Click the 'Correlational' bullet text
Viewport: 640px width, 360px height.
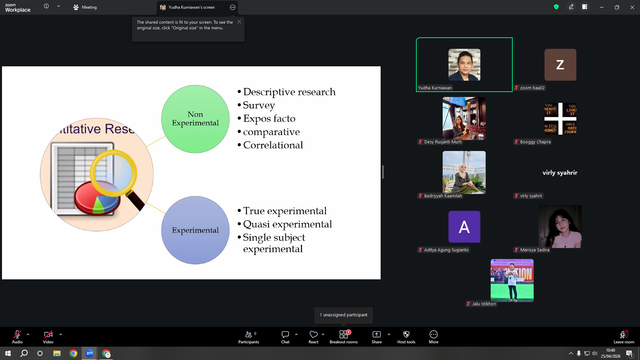273,145
